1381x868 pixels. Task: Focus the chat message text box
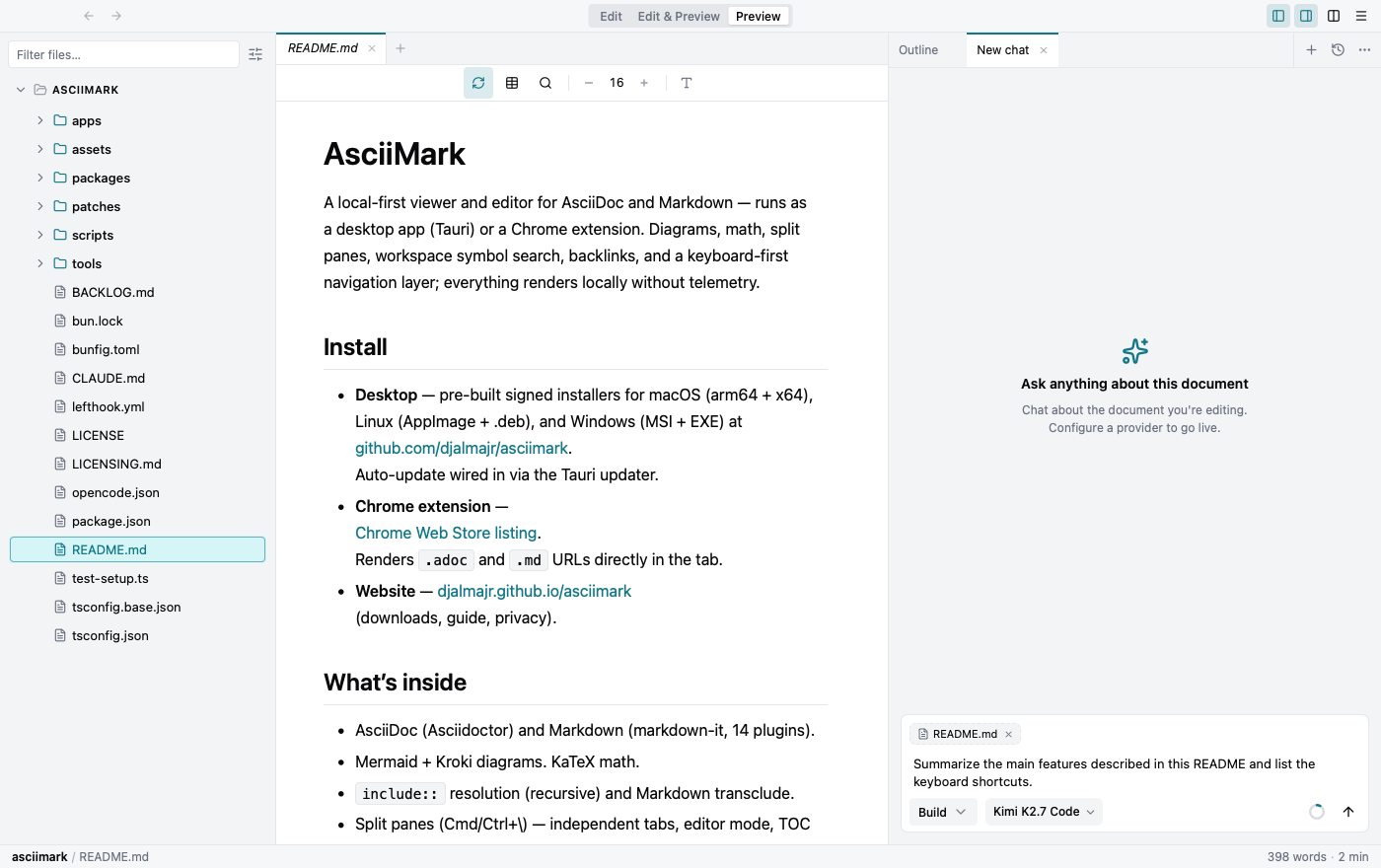pos(1134,772)
